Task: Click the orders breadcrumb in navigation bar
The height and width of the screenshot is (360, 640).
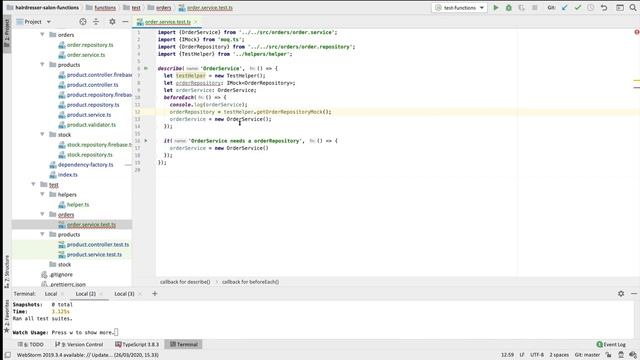Action: click(160, 8)
